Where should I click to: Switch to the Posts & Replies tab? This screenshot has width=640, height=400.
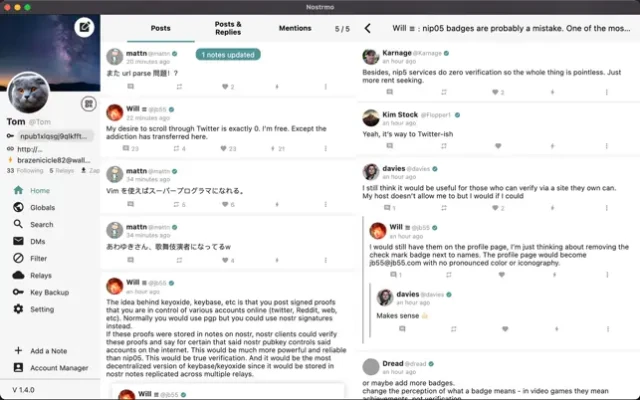(x=228, y=28)
